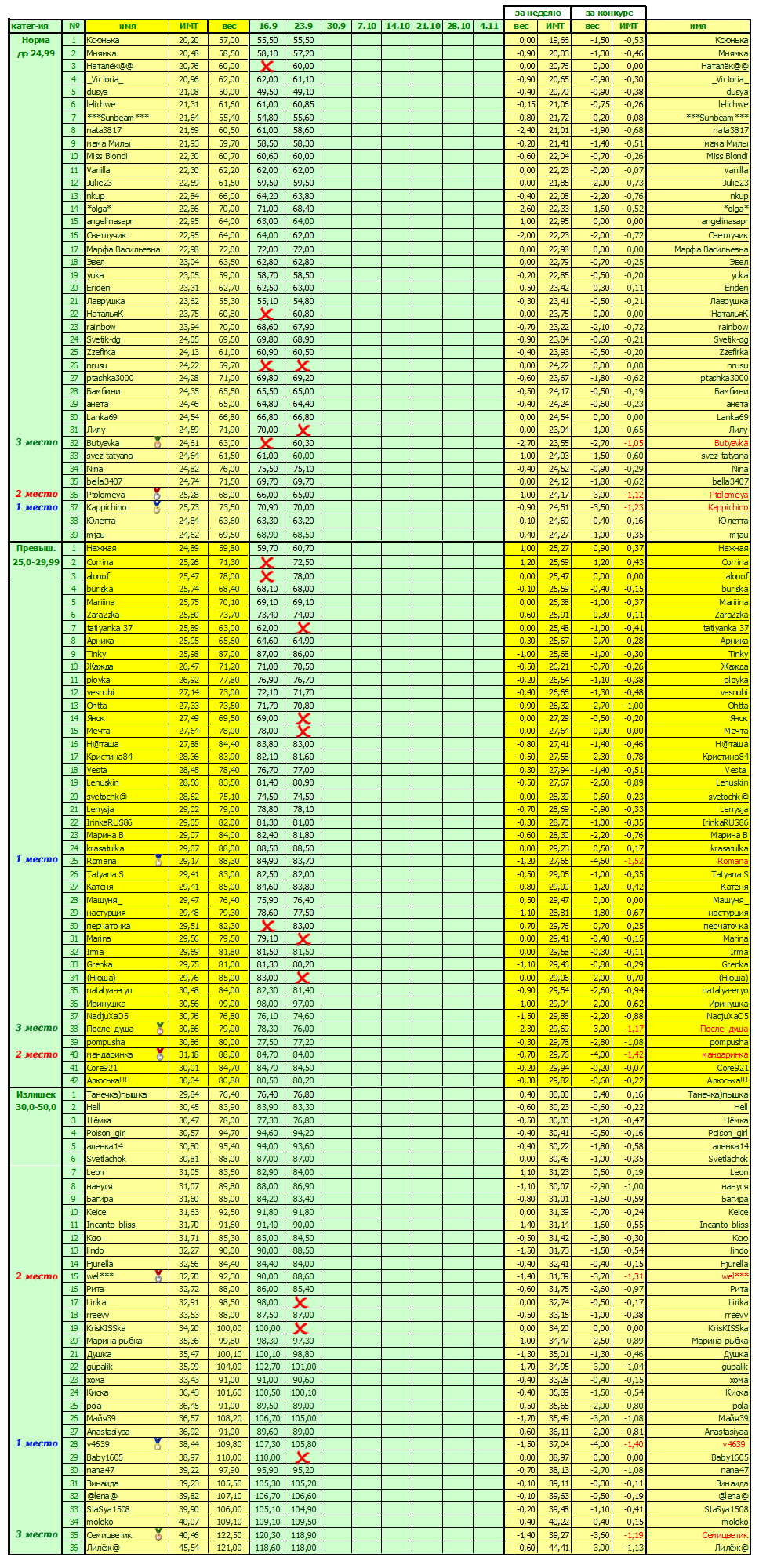Image resolution: width=759 pixels, height=1568 pixels.
Task: Click '1 место' label next to Kappichino
Action: coord(37,507)
